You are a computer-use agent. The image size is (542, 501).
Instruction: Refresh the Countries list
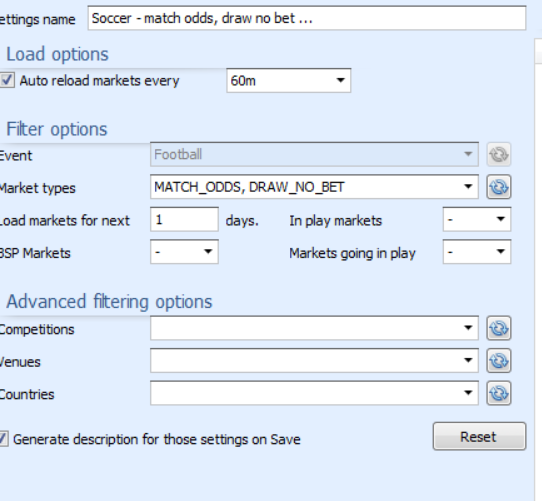point(498,393)
